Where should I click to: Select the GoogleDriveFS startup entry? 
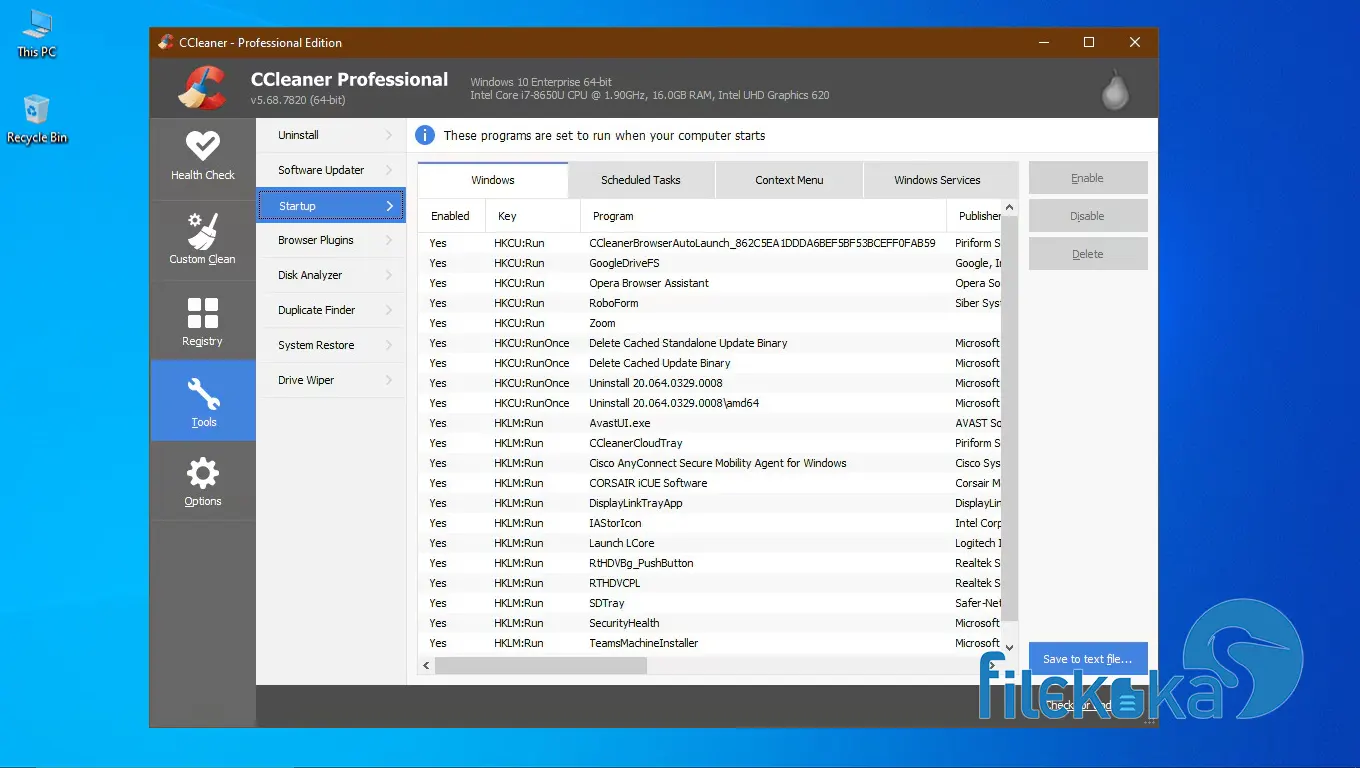(x=710, y=263)
